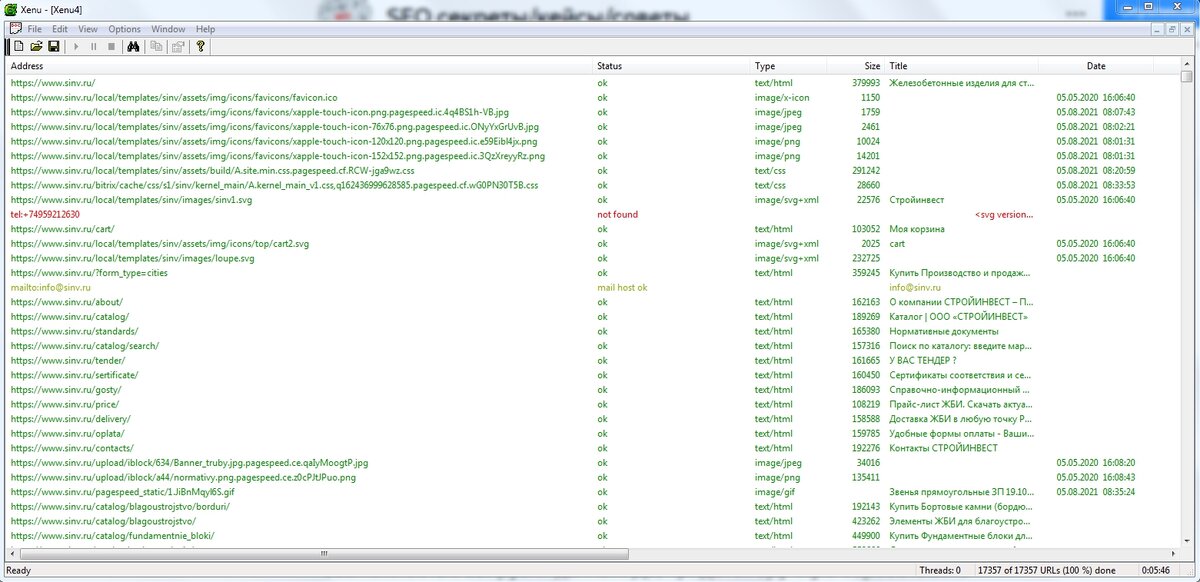Click the Save floppy disk icon

pyautogui.click(x=52, y=46)
